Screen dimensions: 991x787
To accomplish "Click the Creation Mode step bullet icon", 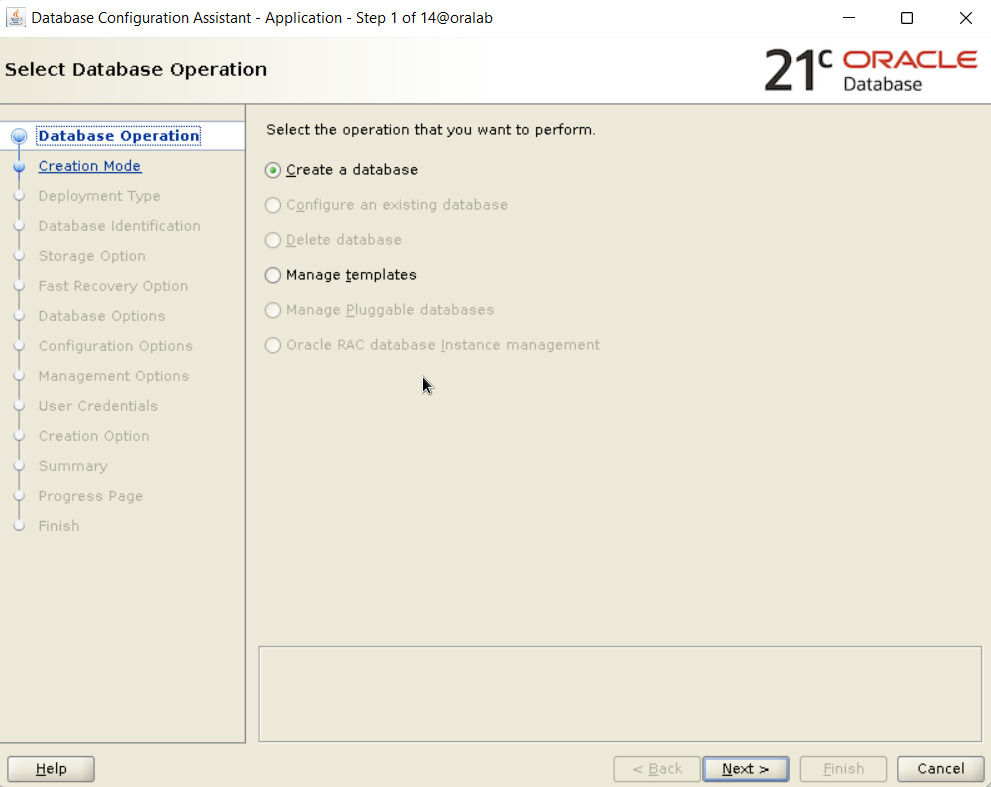I will [x=19, y=167].
